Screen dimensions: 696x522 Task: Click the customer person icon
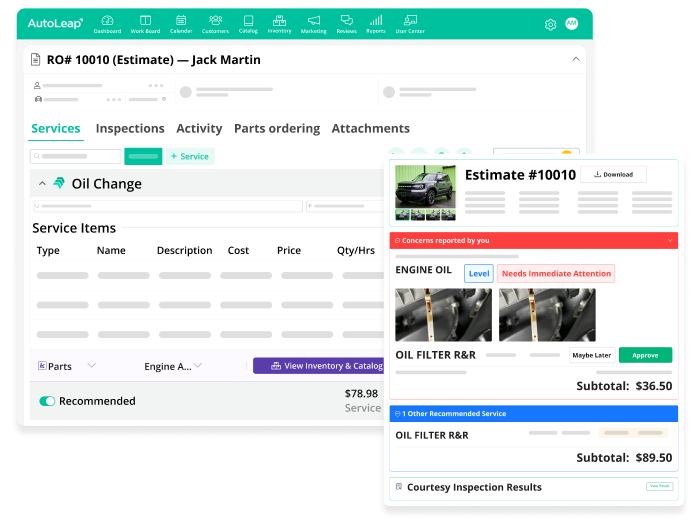click(37, 85)
